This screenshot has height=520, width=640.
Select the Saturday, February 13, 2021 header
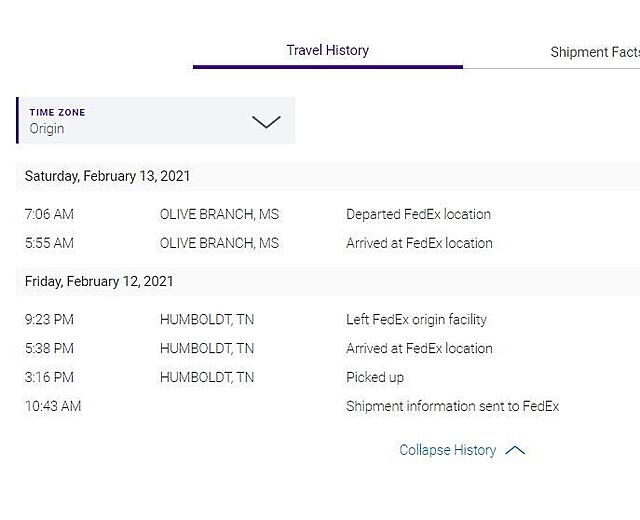point(107,176)
